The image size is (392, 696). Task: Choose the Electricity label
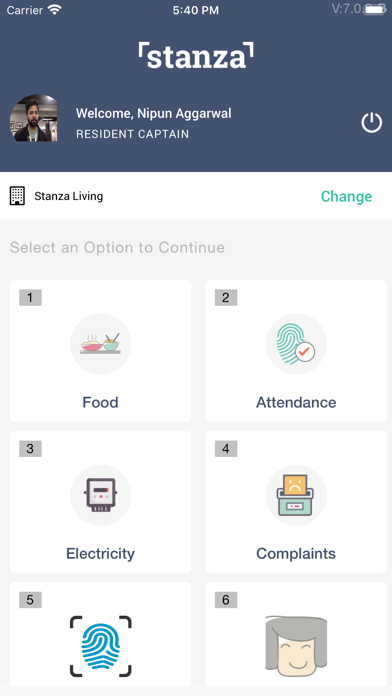pos(100,554)
